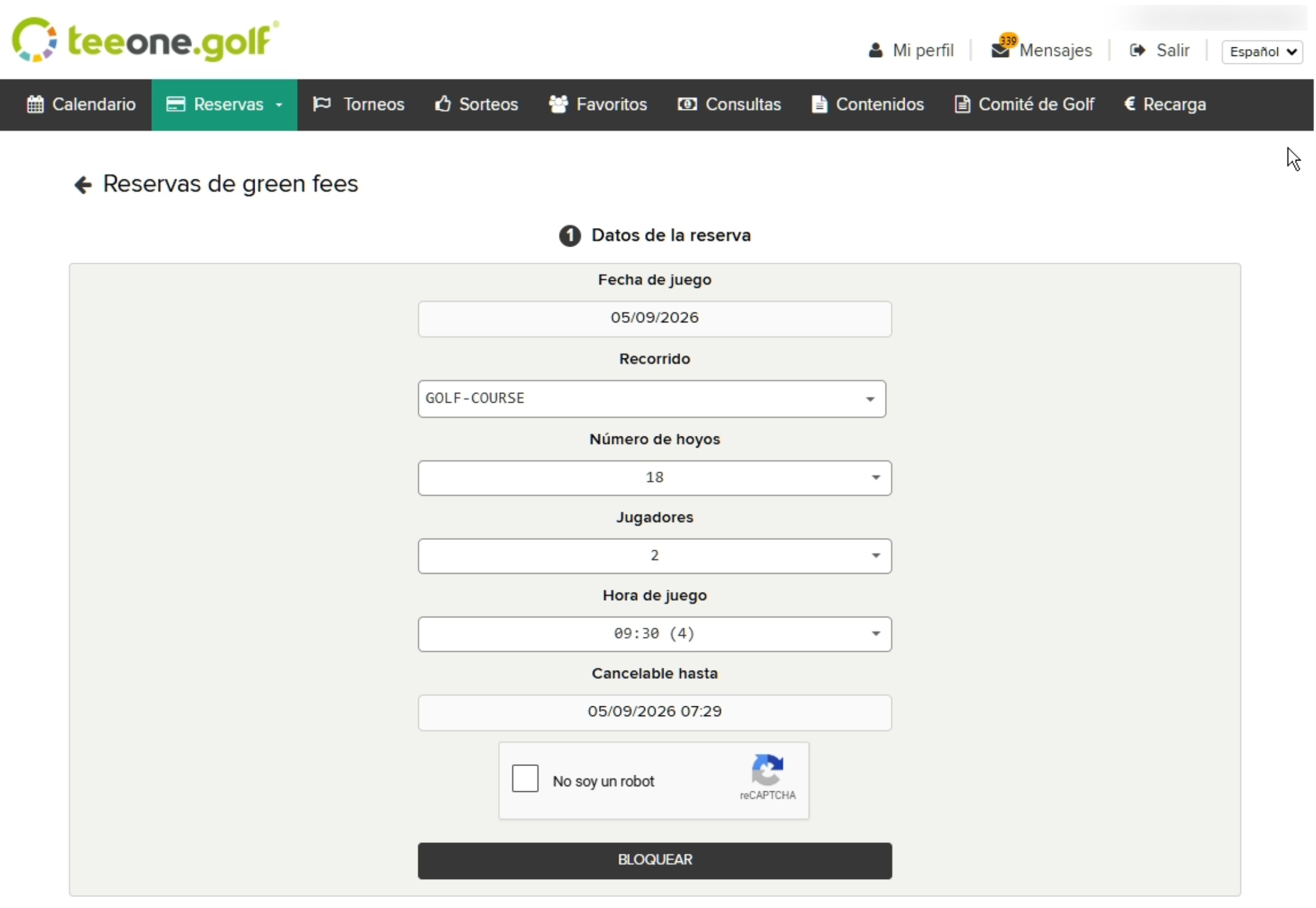The height and width of the screenshot is (908, 1316).
Task: Click the Torneos flag icon
Action: click(x=322, y=104)
